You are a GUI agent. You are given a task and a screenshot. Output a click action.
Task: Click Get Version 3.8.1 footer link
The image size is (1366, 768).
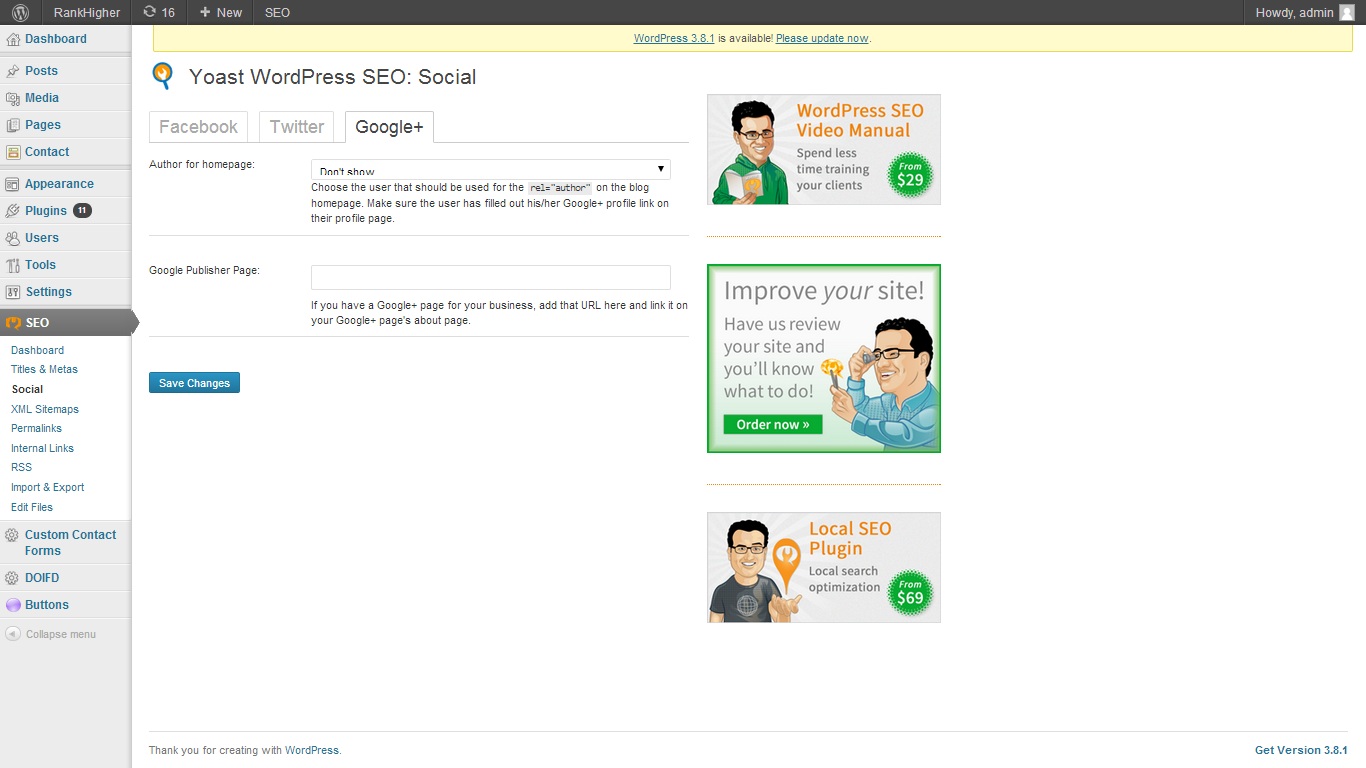pos(1301,750)
